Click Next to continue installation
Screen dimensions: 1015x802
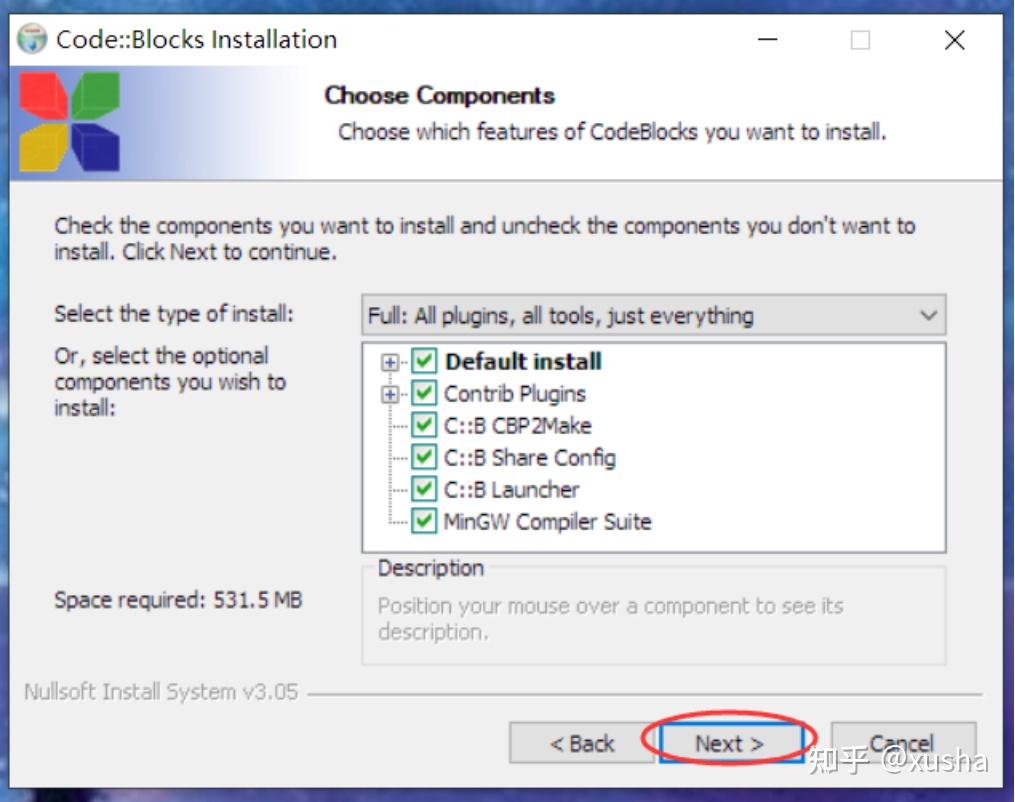(x=731, y=743)
